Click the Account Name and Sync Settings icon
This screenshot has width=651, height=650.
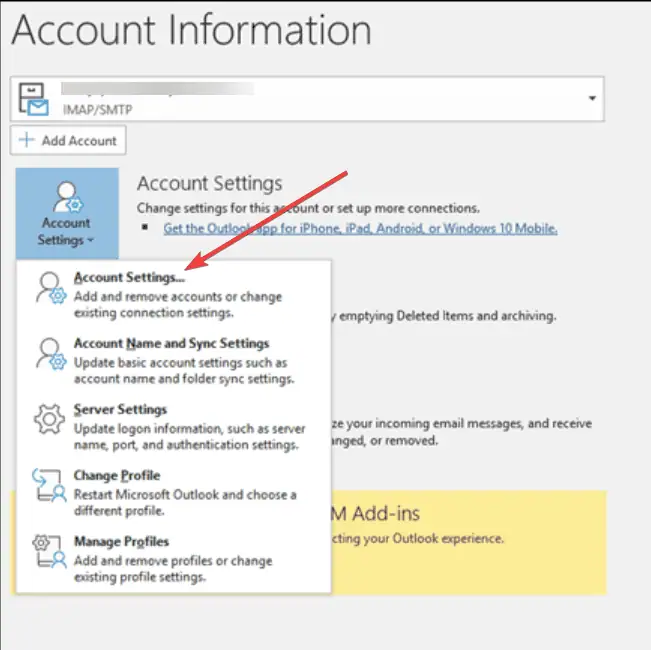[51, 354]
